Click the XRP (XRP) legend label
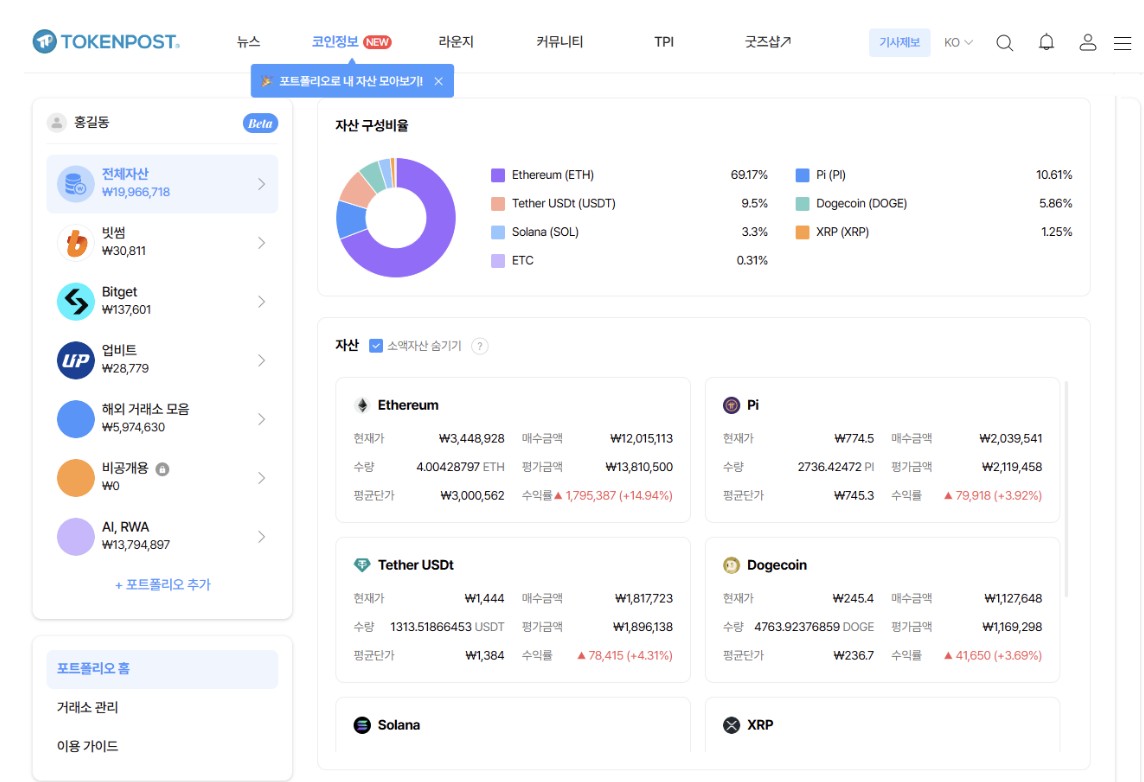 [x=843, y=232]
